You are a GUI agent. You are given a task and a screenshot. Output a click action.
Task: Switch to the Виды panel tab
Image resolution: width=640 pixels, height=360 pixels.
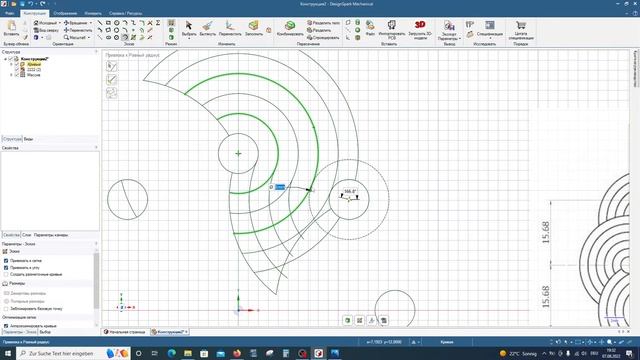coord(28,139)
